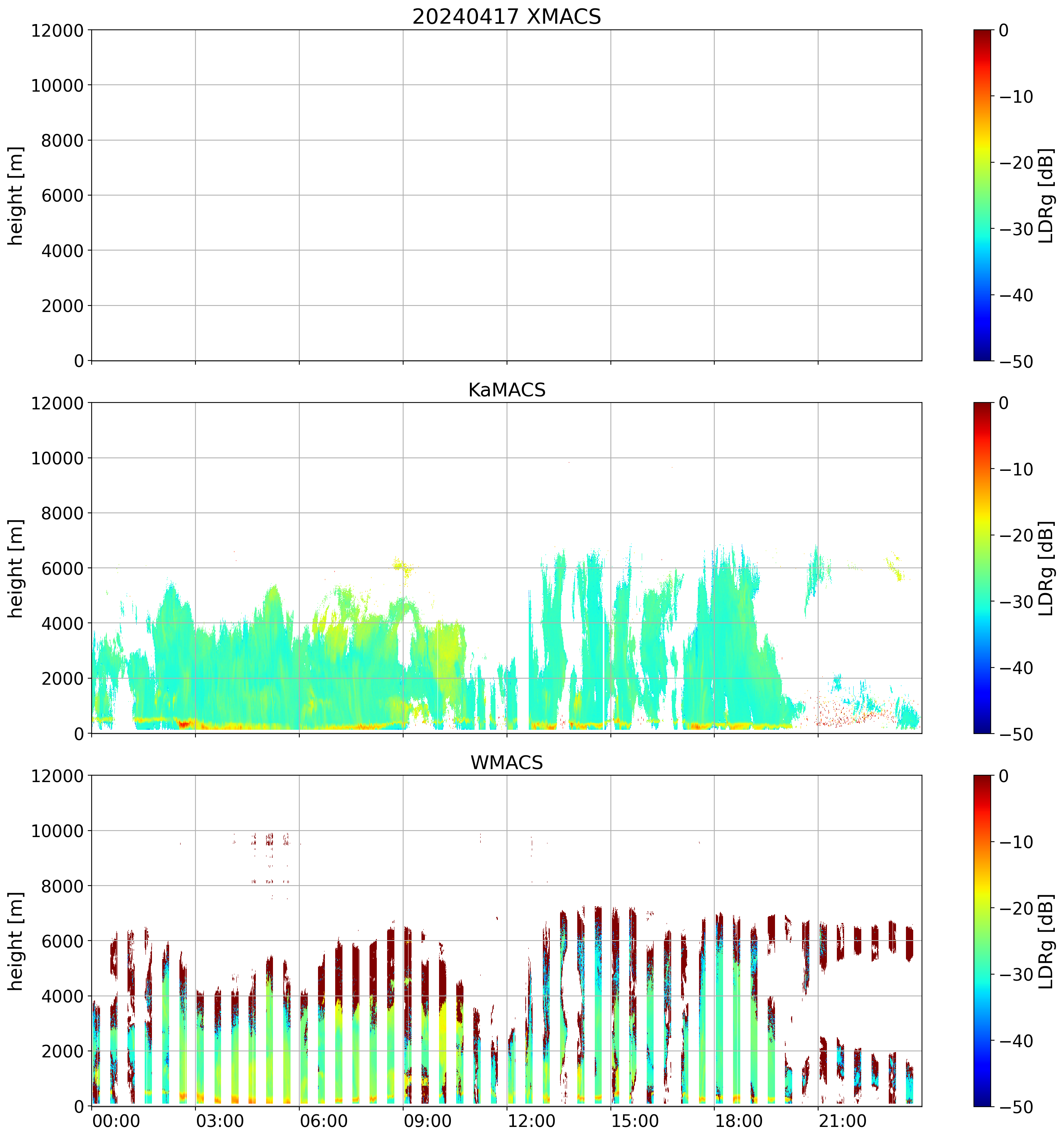Click the XMACS height [m] axis label

coord(16,195)
